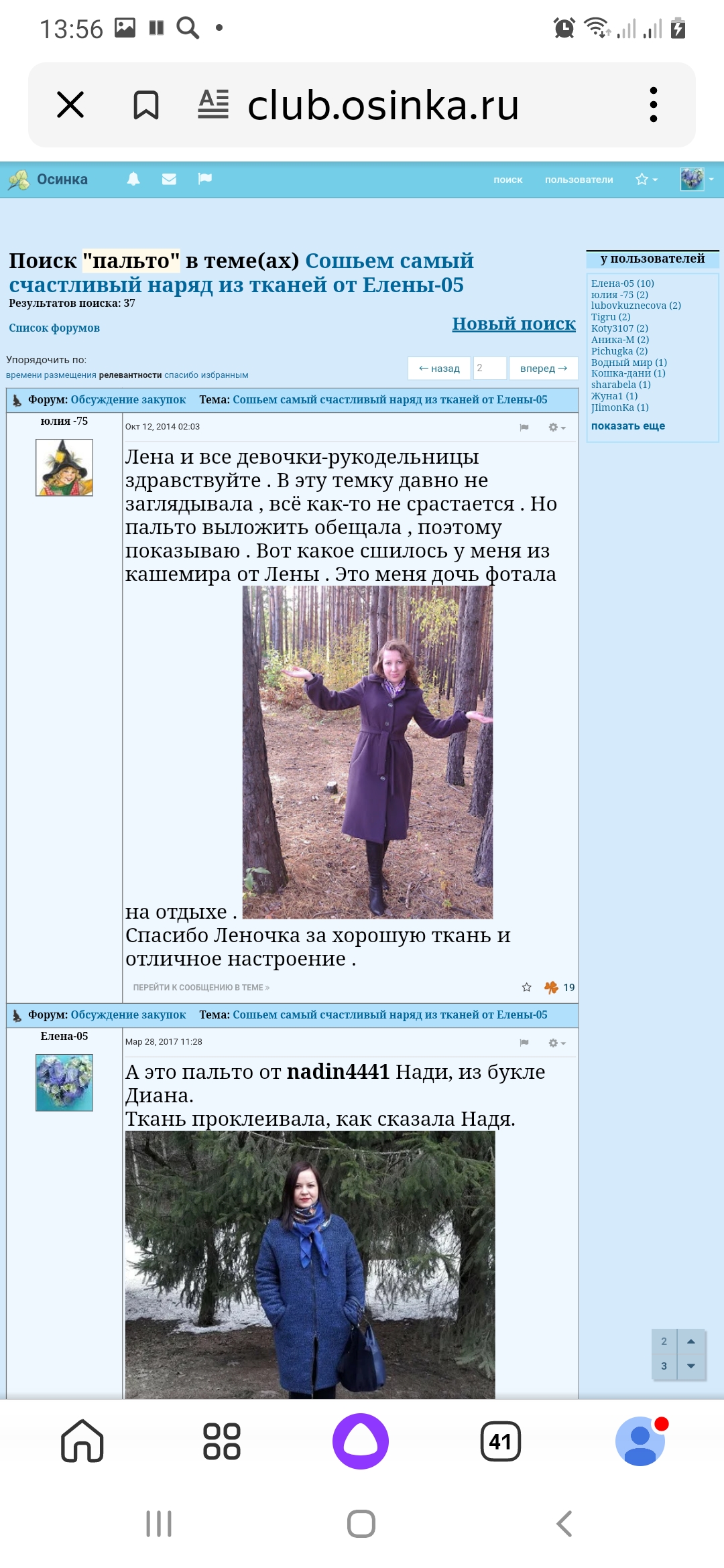Open поиск in top navigation
This screenshot has width=724, height=1568.
coord(508,180)
